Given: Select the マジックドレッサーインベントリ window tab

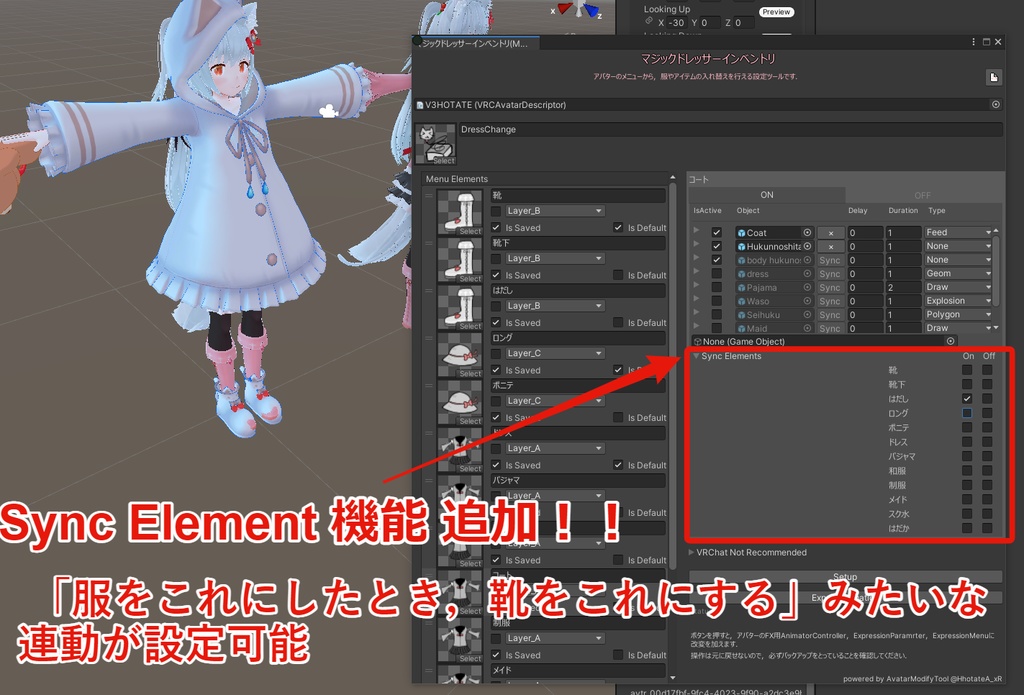Looking at the screenshot, I should (x=476, y=44).
